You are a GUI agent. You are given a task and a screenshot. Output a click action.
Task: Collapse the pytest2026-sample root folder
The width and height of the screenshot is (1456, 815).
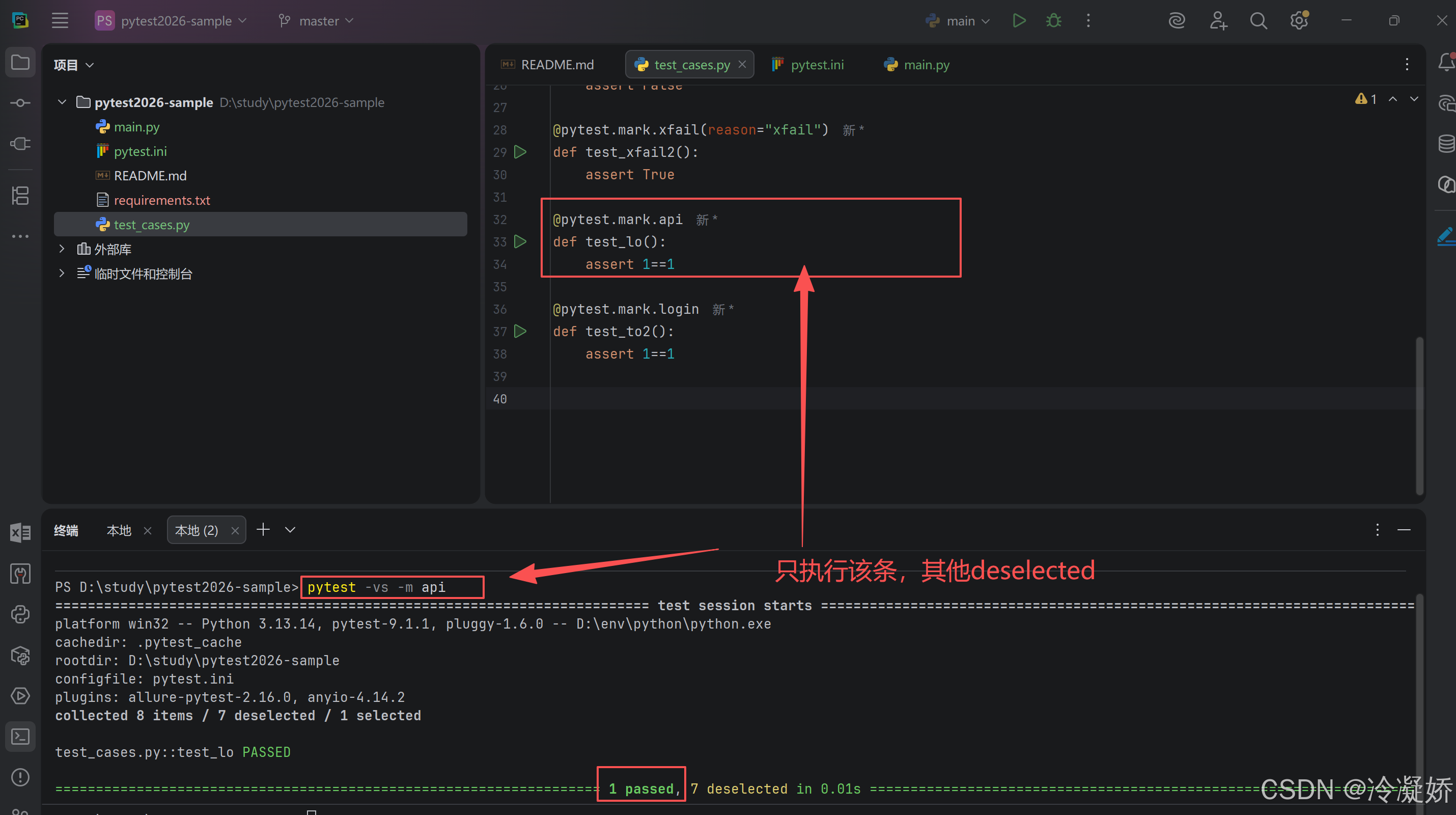click(x=62, y=102)
